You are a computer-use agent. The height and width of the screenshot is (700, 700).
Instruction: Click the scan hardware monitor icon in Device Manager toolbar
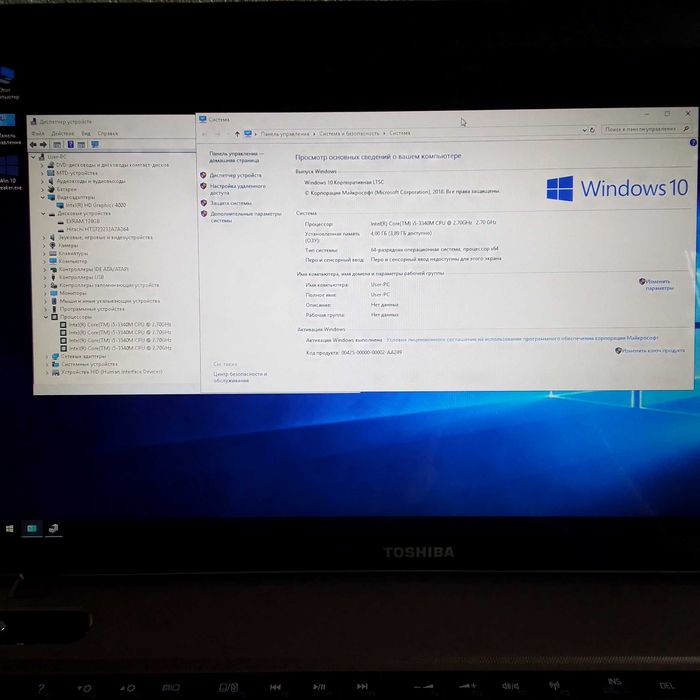point(95,144)
